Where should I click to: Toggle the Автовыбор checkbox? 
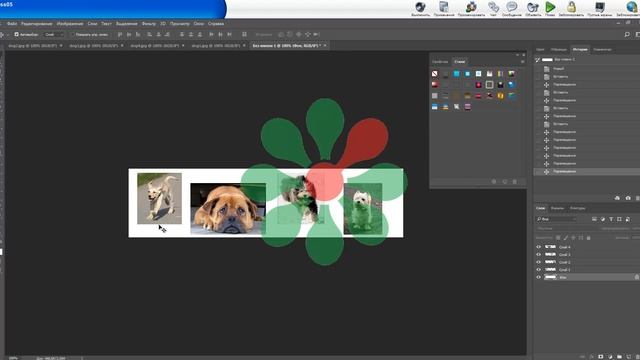tap(17, 35)
